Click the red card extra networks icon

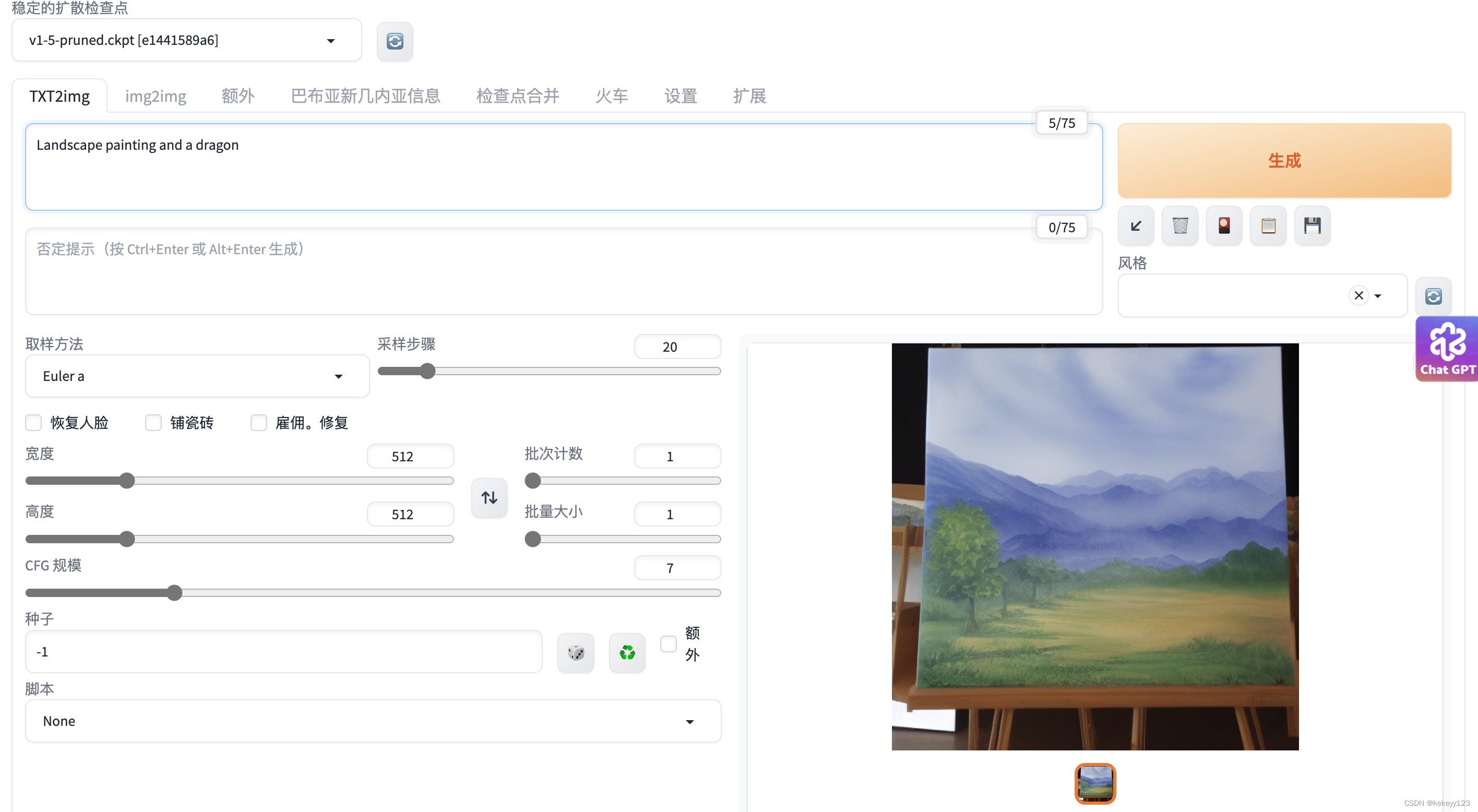point(1224,225)
